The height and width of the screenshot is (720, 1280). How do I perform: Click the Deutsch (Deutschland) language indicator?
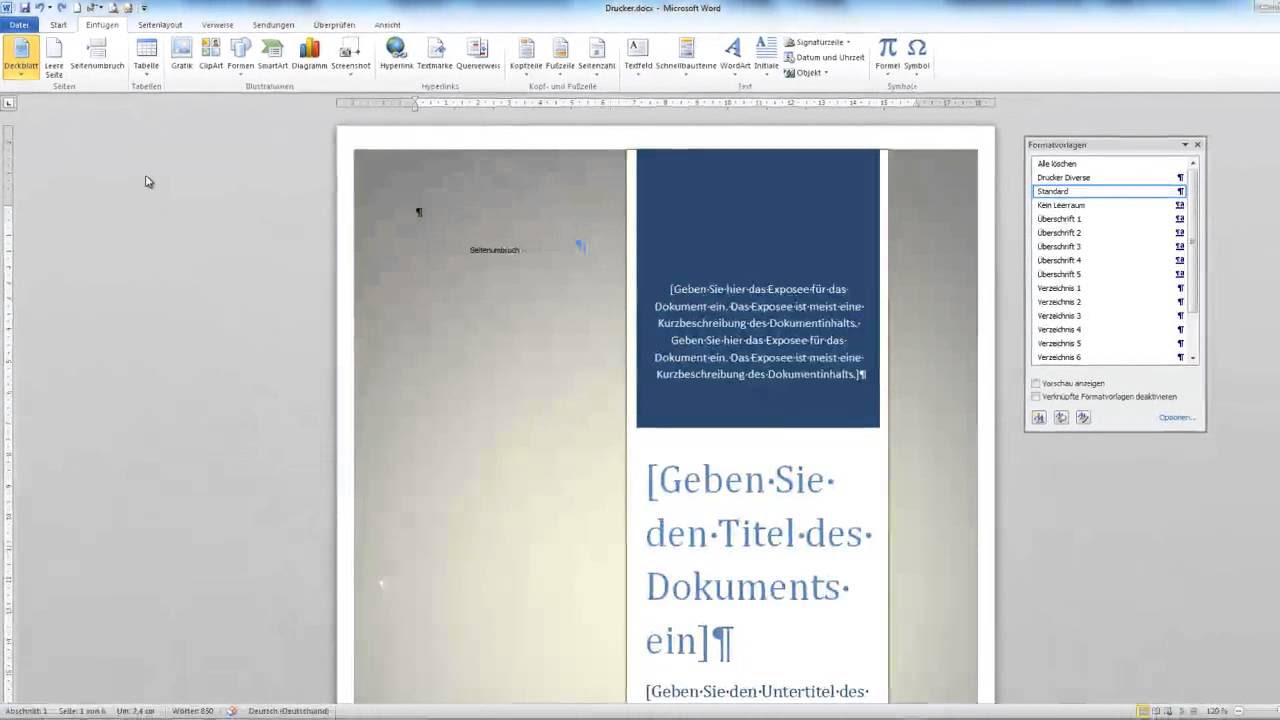(x=288, y=711)
